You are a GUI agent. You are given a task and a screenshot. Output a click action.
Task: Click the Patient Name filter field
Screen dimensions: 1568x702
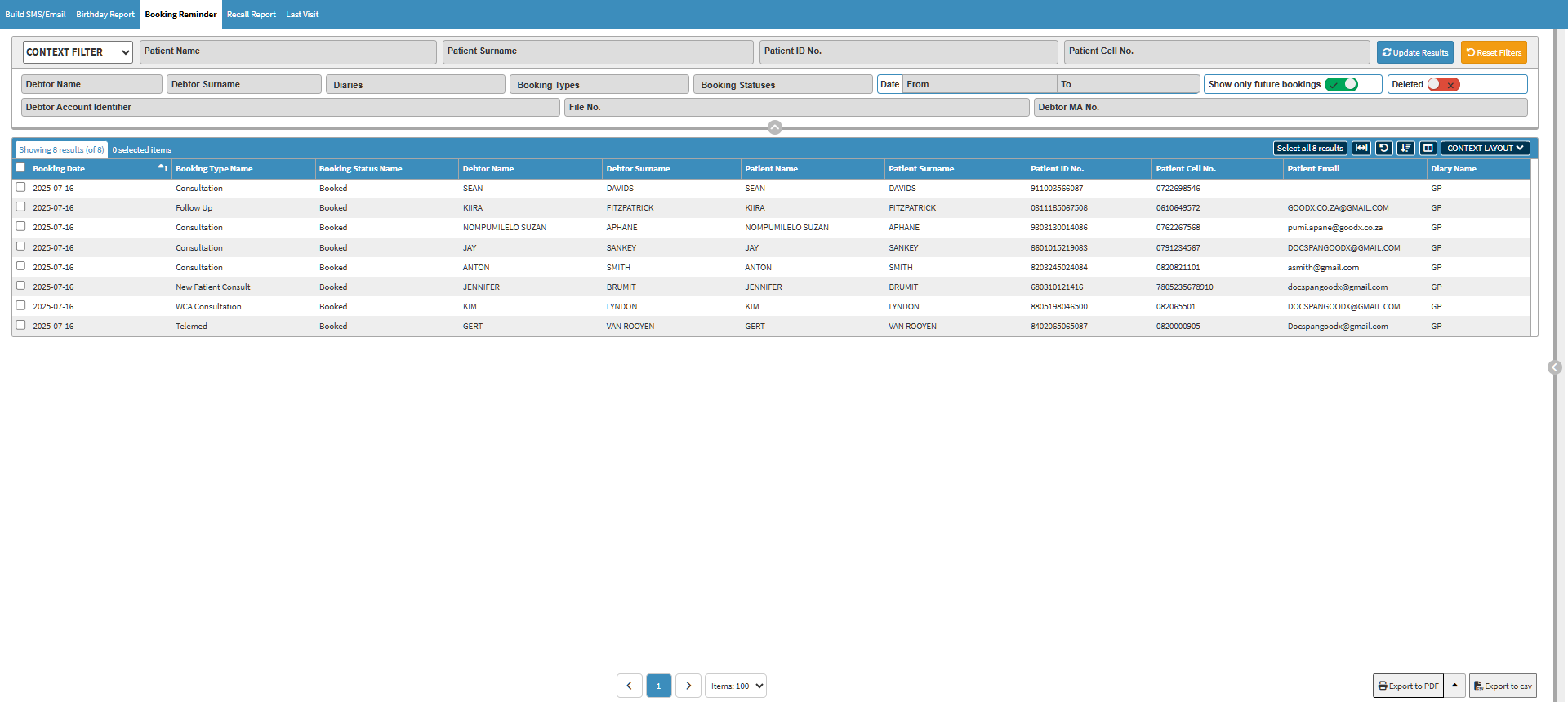(287, 52)
